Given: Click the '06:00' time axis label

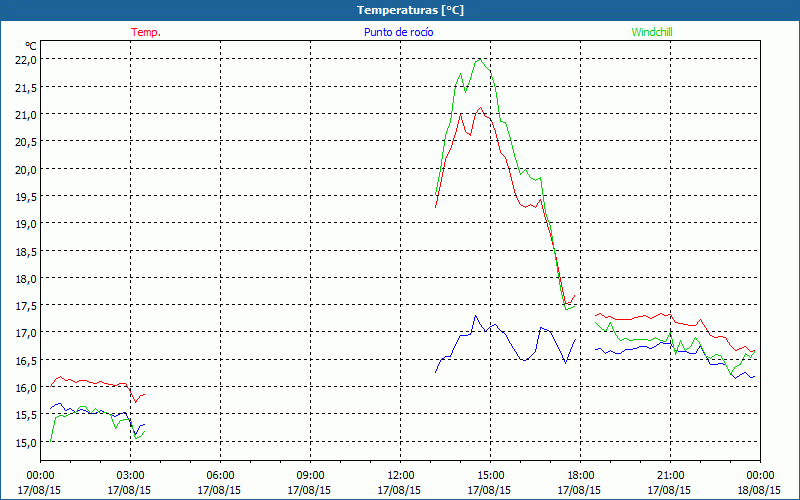Looking at the screenshot, I should pos(220,476).
